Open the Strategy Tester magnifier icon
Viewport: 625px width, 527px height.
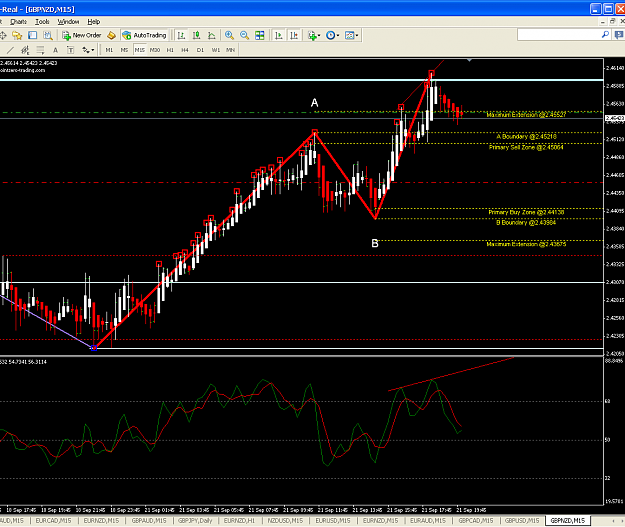point(48,35)
